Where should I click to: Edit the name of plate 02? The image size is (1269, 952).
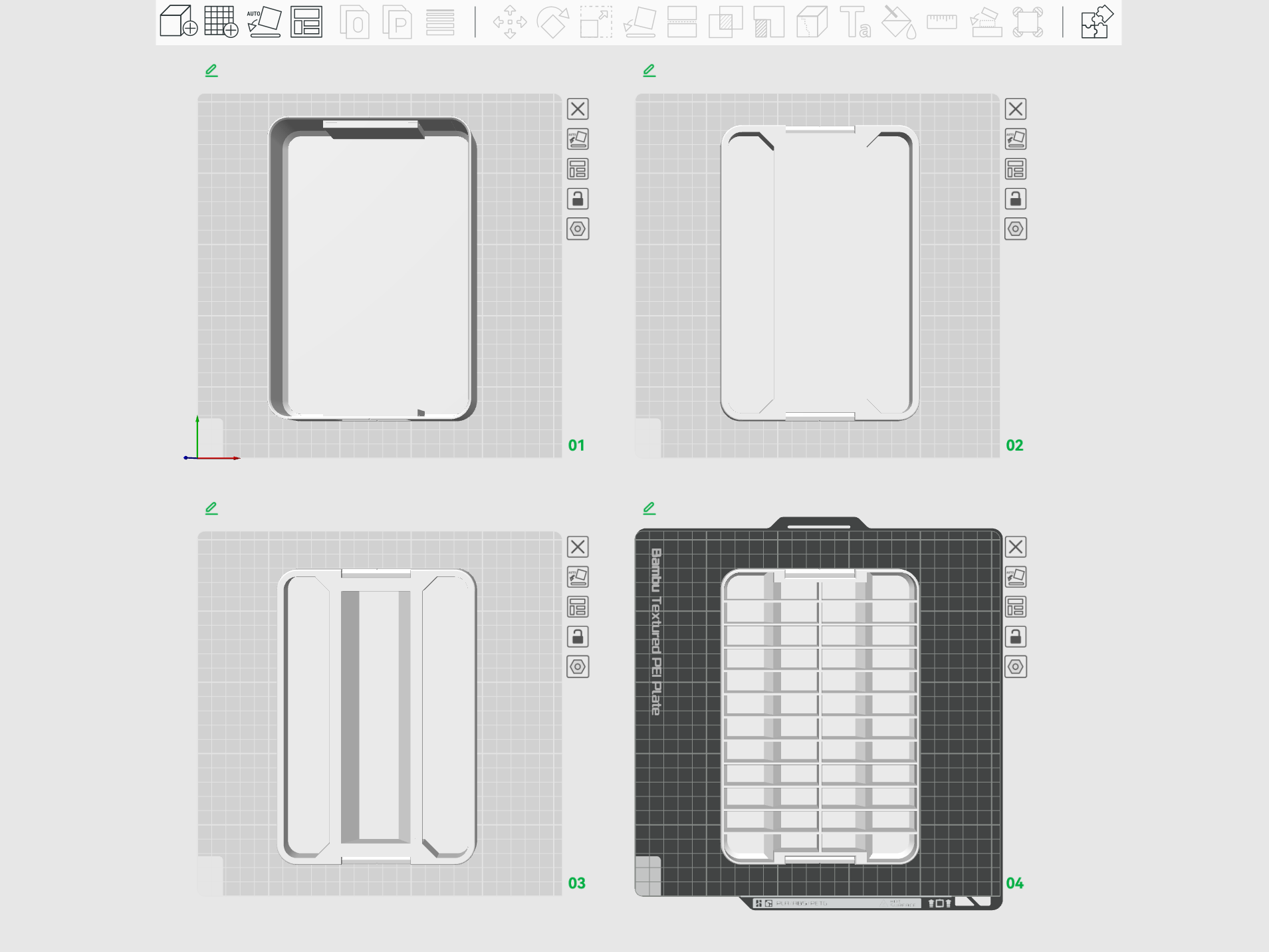(x=649, y=70)
